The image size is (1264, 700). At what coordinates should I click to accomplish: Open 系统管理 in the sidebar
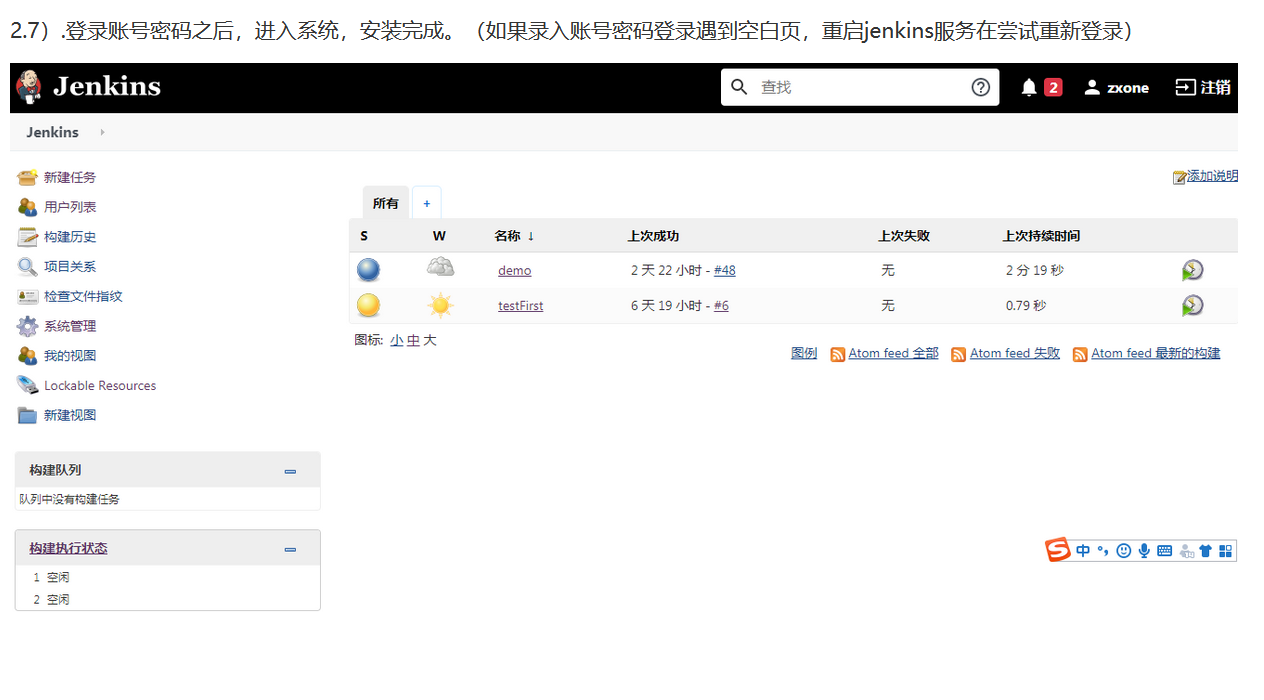pos(70,326)
